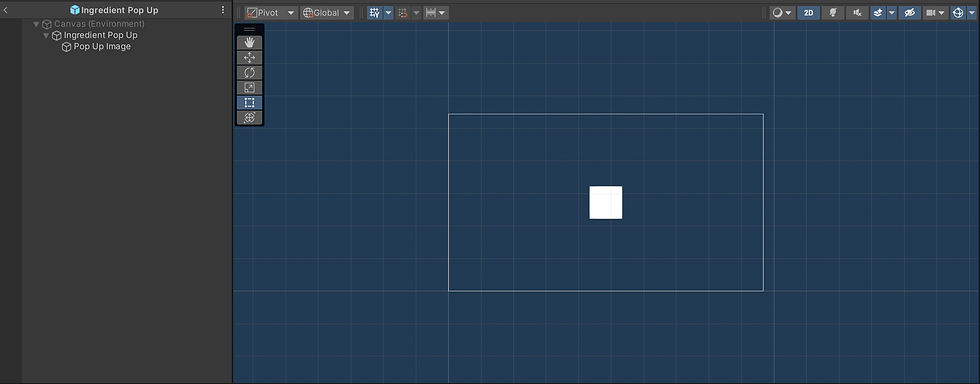Viewport: 980px width, 384px height.
Task: Toggle 2D view mode
Action: click(x=808, y=13)
